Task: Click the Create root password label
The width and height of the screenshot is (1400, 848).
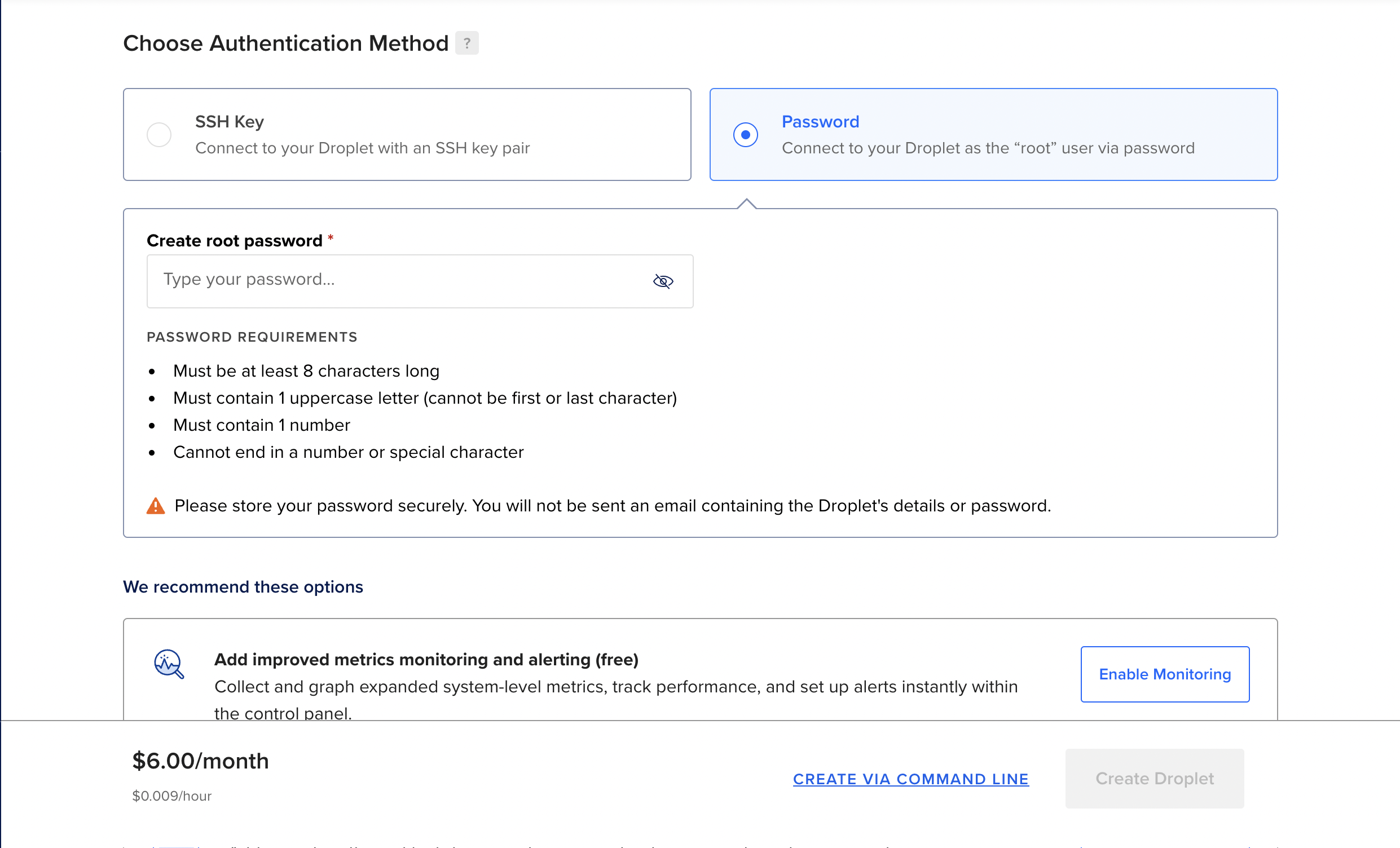Action: pyautogui.click(x=234, y=241)
